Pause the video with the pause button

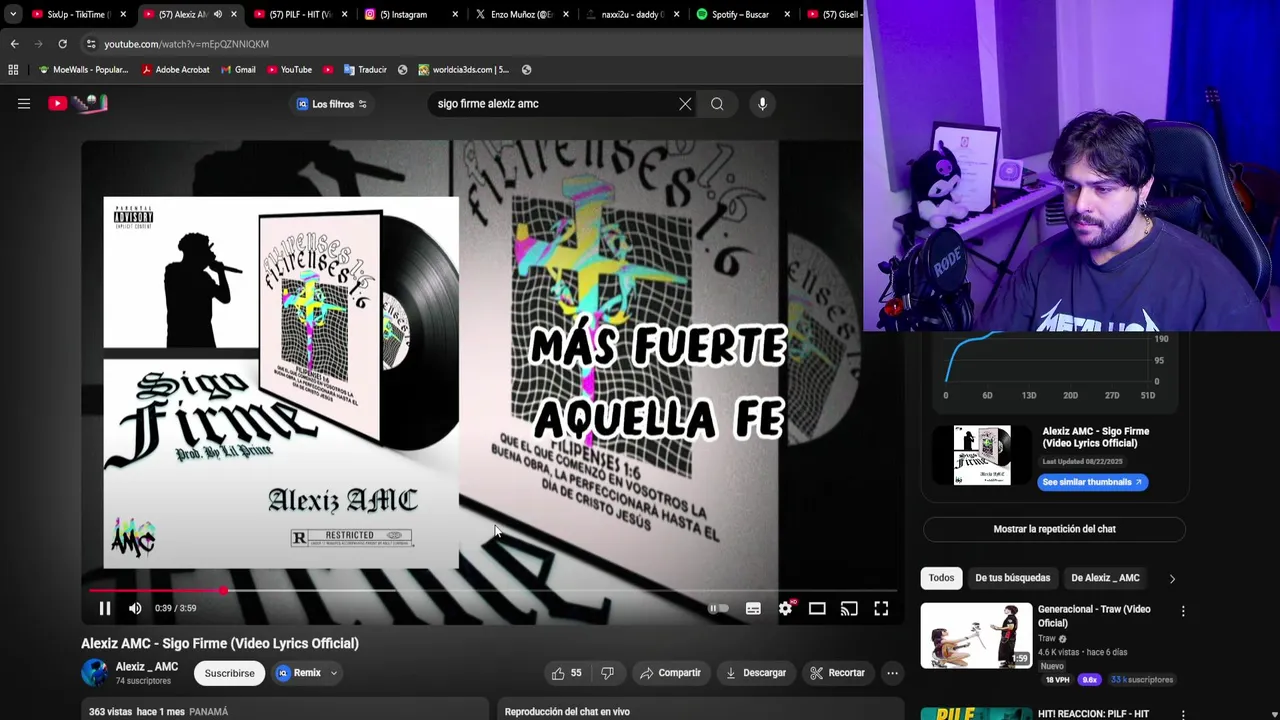(x=105, y=608)
